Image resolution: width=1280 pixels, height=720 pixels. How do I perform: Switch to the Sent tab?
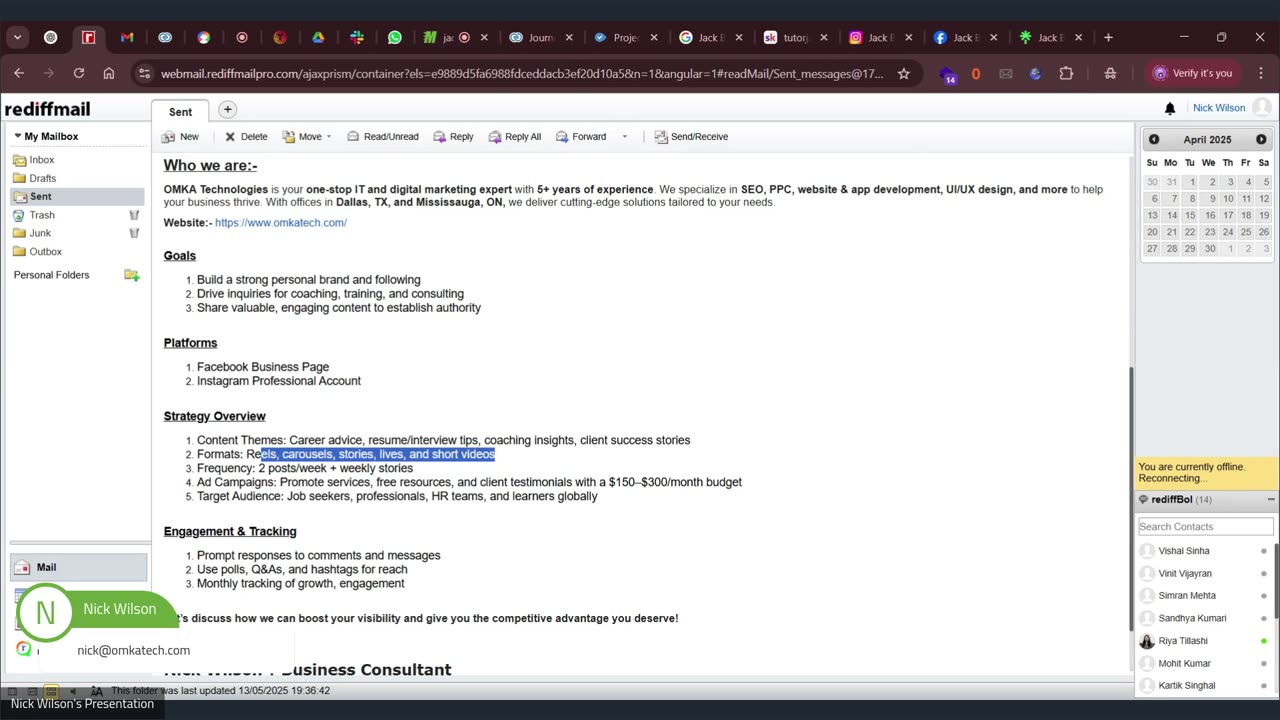[180, 112]
